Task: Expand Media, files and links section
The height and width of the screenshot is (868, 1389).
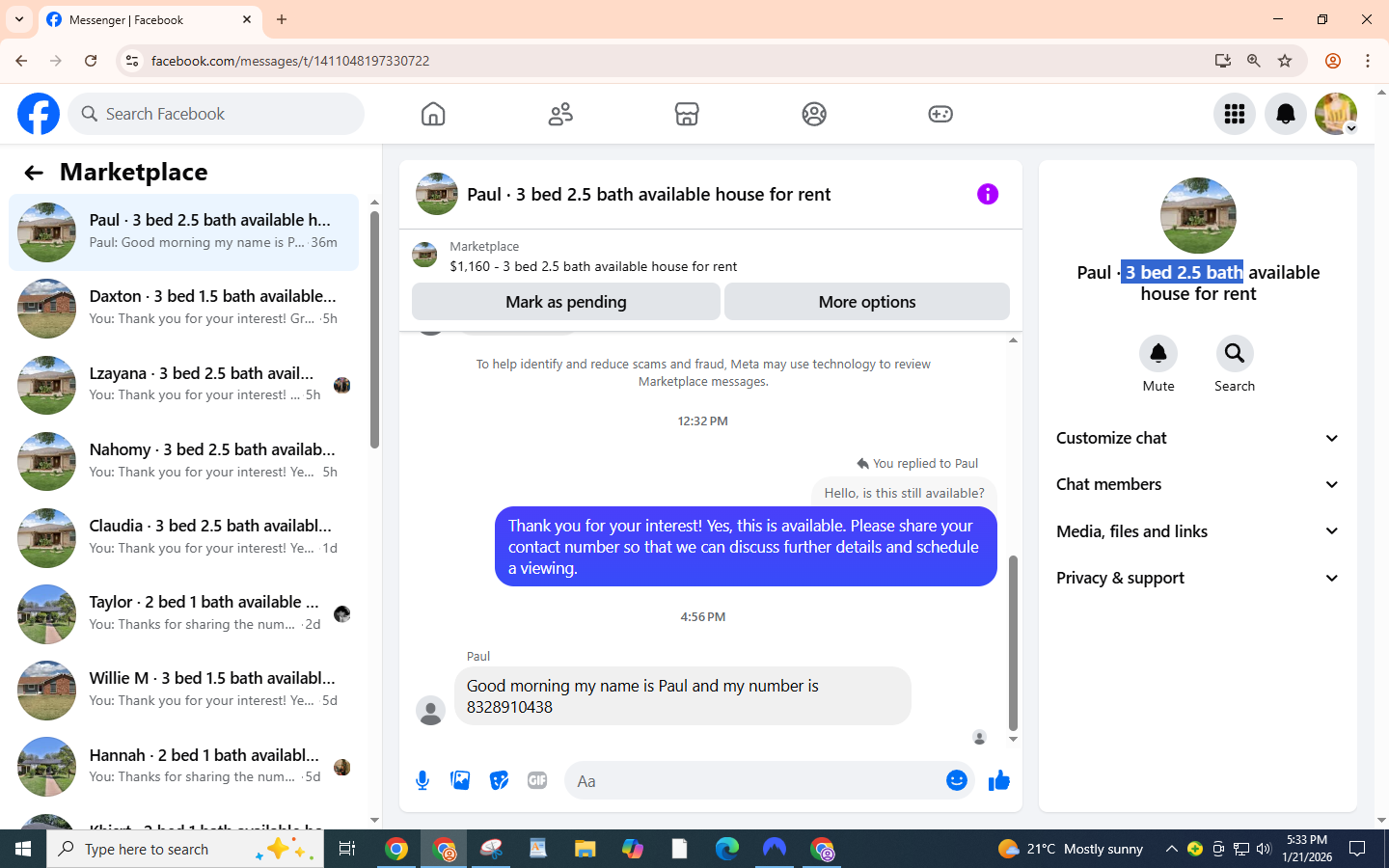Action: click(x=1197, y=531)
